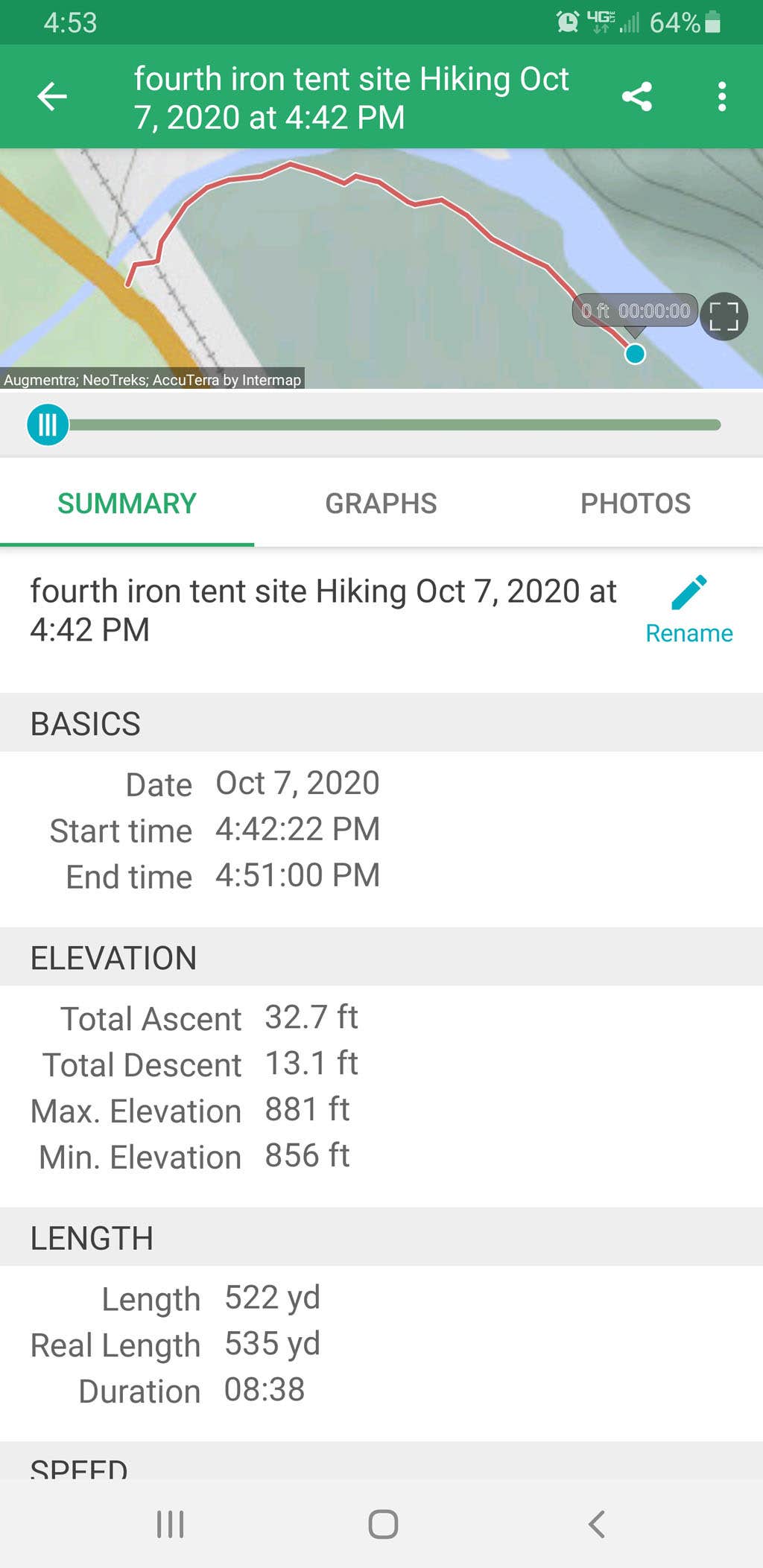The height and width of the screenshot is (1568, 763).
Task: Open Android recent apps button
Action: pos(171,1524)
